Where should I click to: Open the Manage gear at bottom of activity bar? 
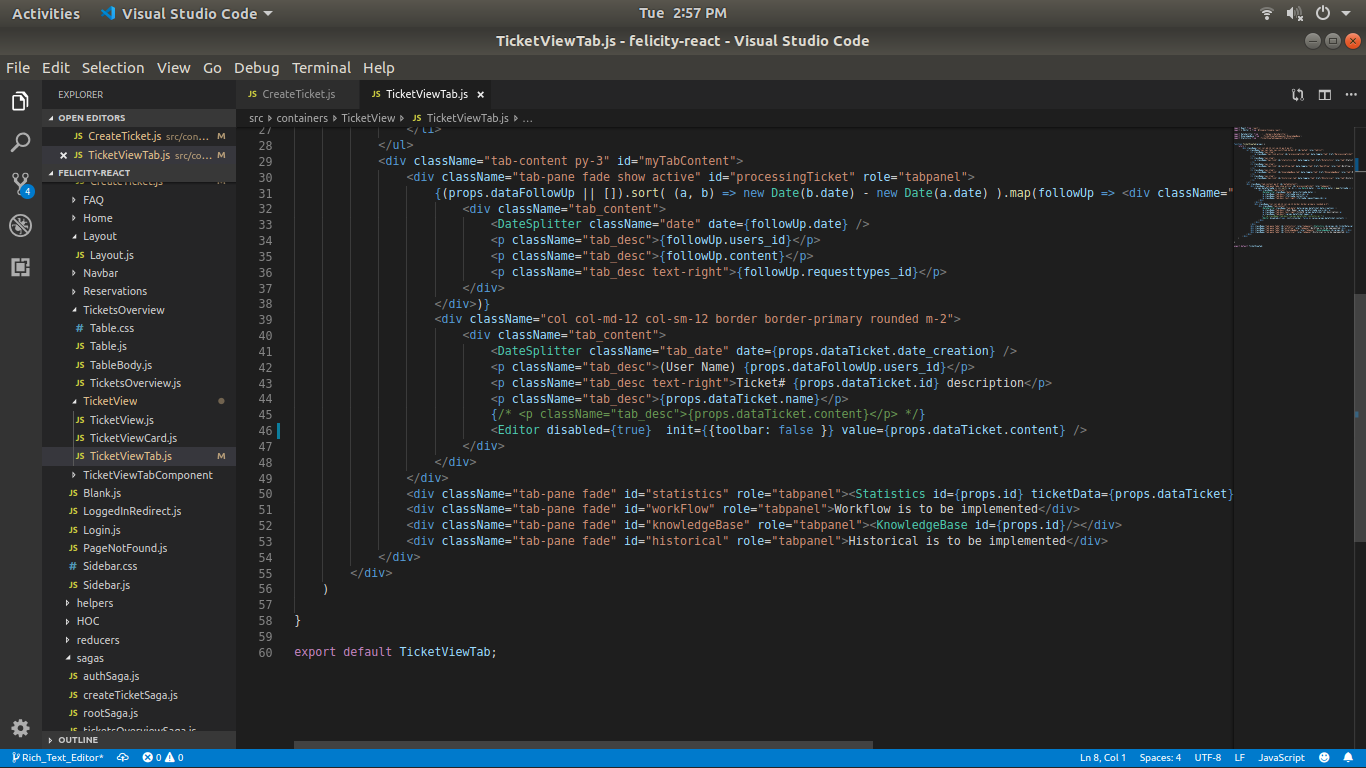(x=20, y=729)
